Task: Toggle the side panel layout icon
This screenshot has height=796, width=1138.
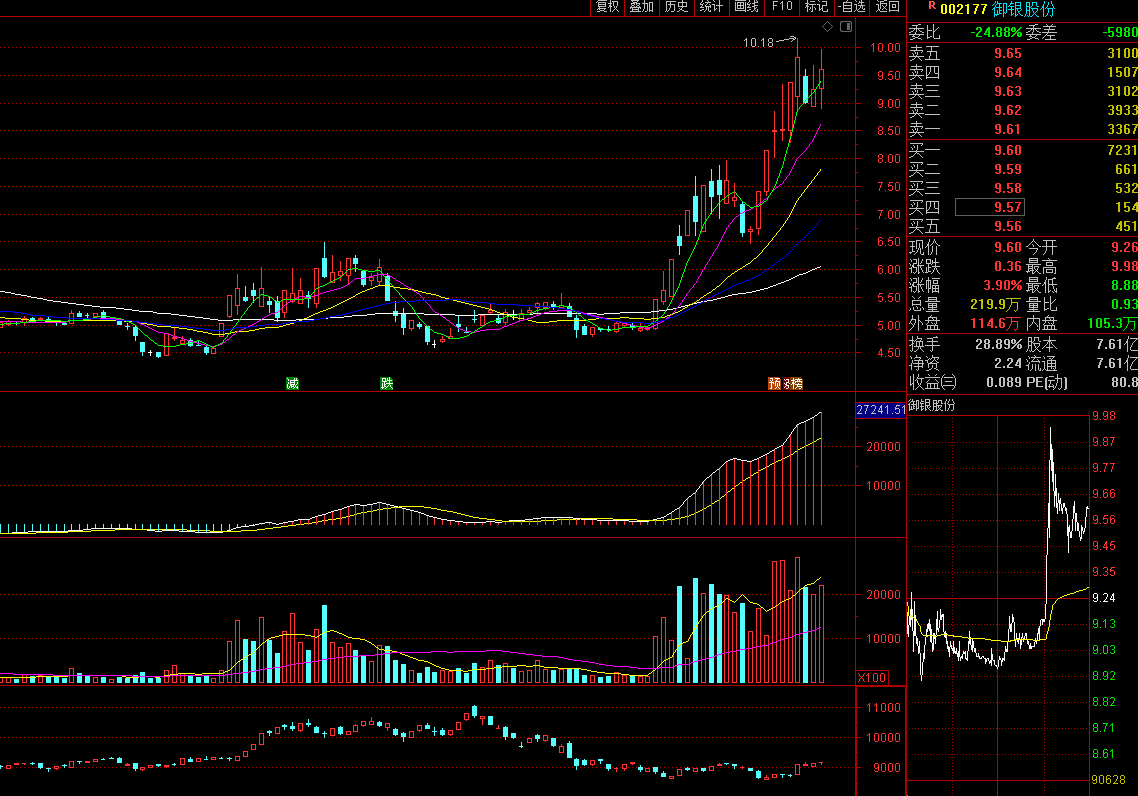Action: [x=846, y=27]
